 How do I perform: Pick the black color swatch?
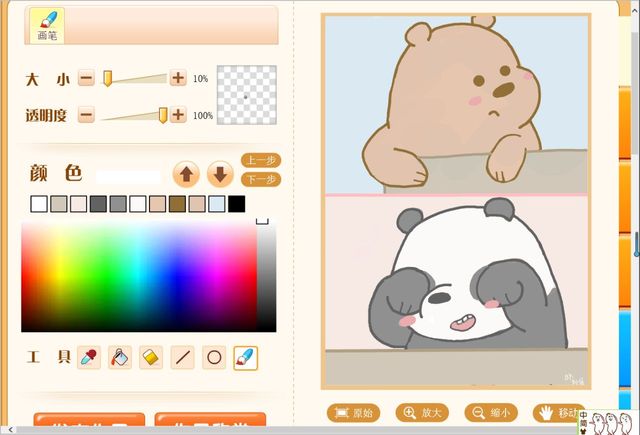236,204
